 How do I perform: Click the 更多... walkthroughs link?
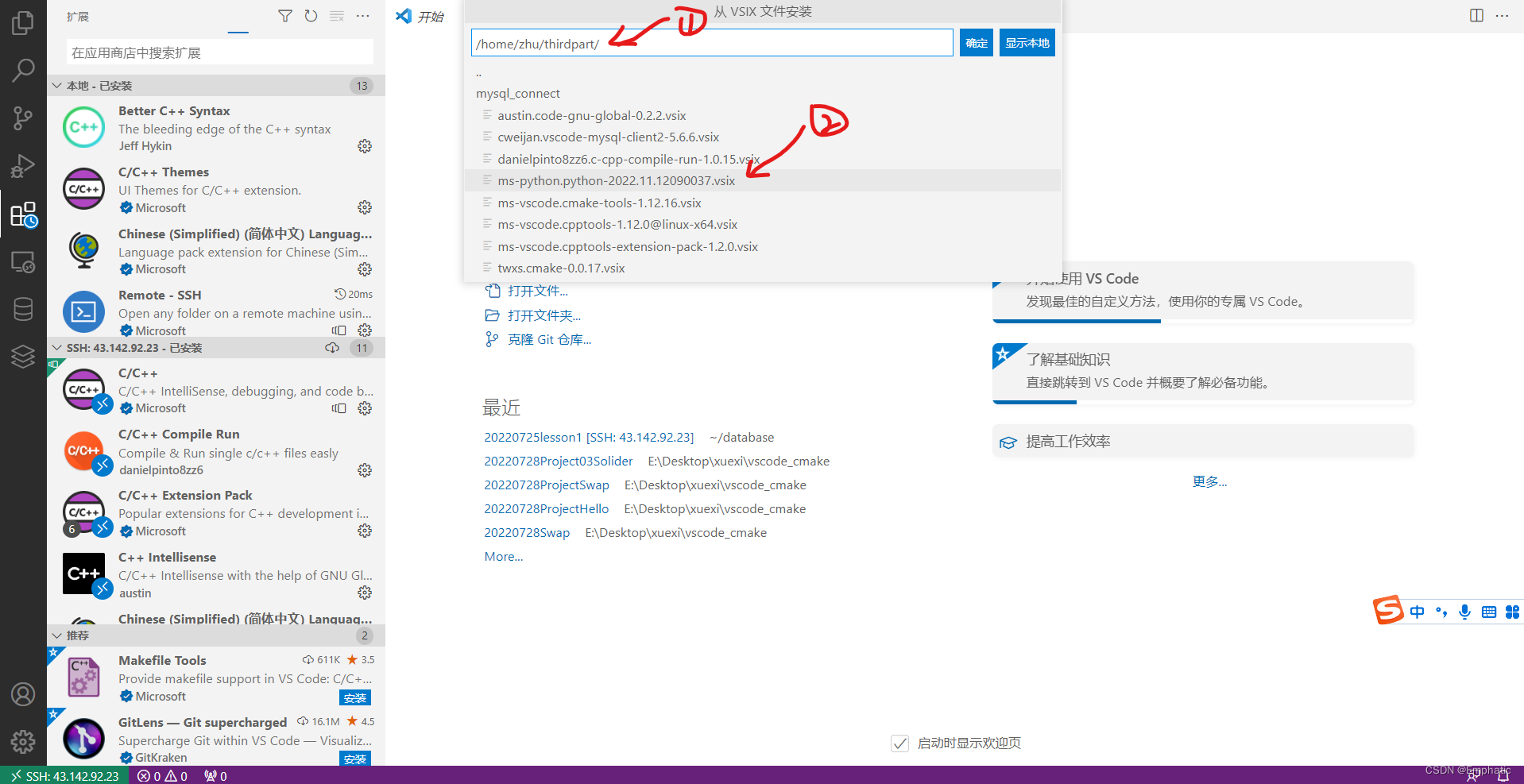(x=1209, y=482)
